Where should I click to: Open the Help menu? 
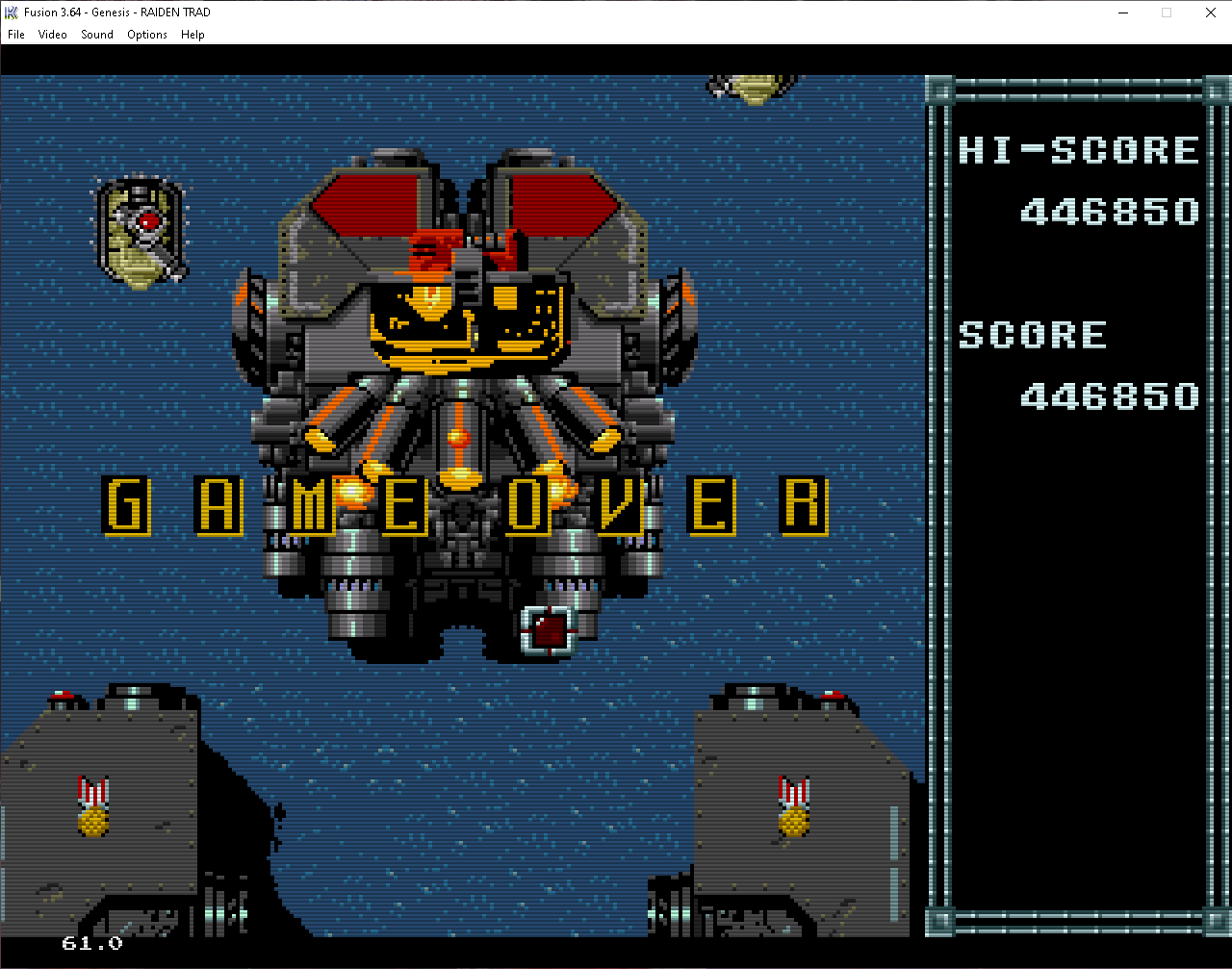tap(192, 35)
